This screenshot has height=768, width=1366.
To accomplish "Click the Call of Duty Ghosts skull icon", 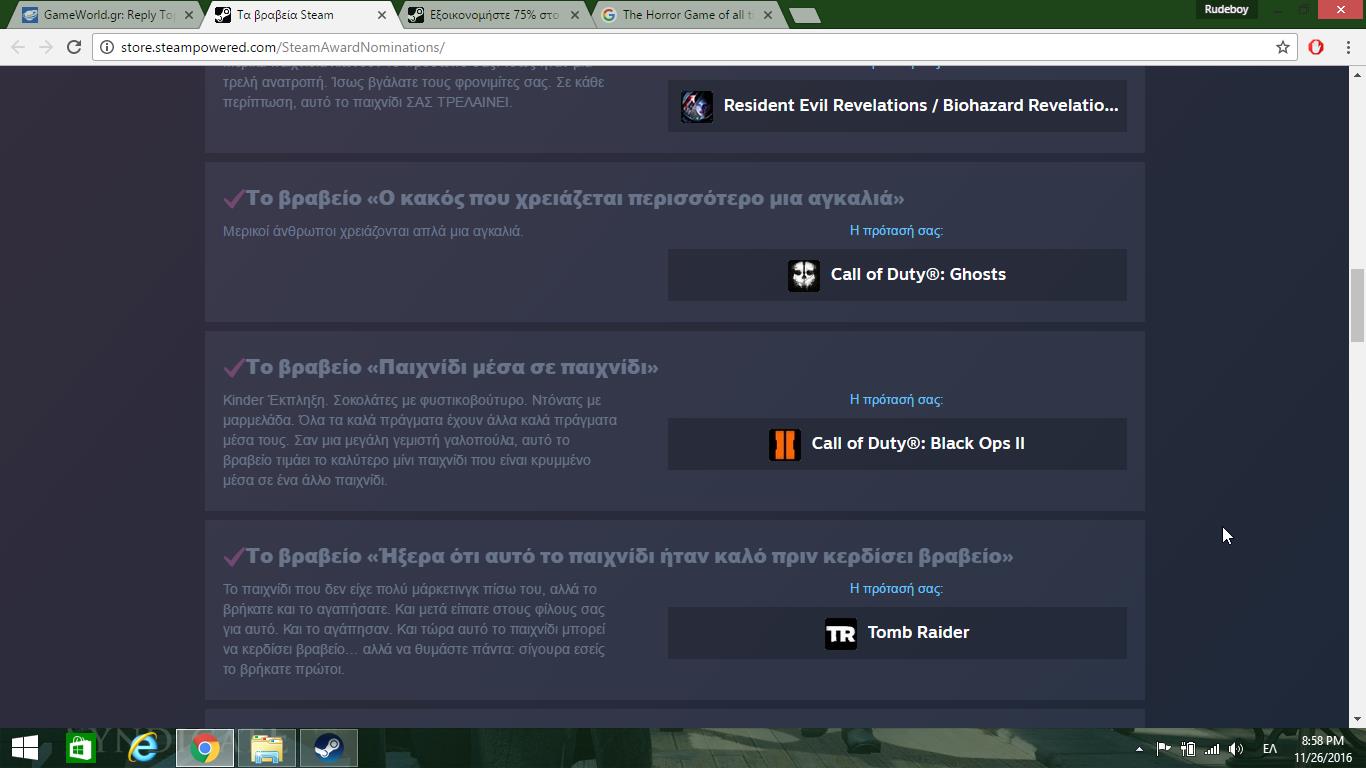I will 804,275.
